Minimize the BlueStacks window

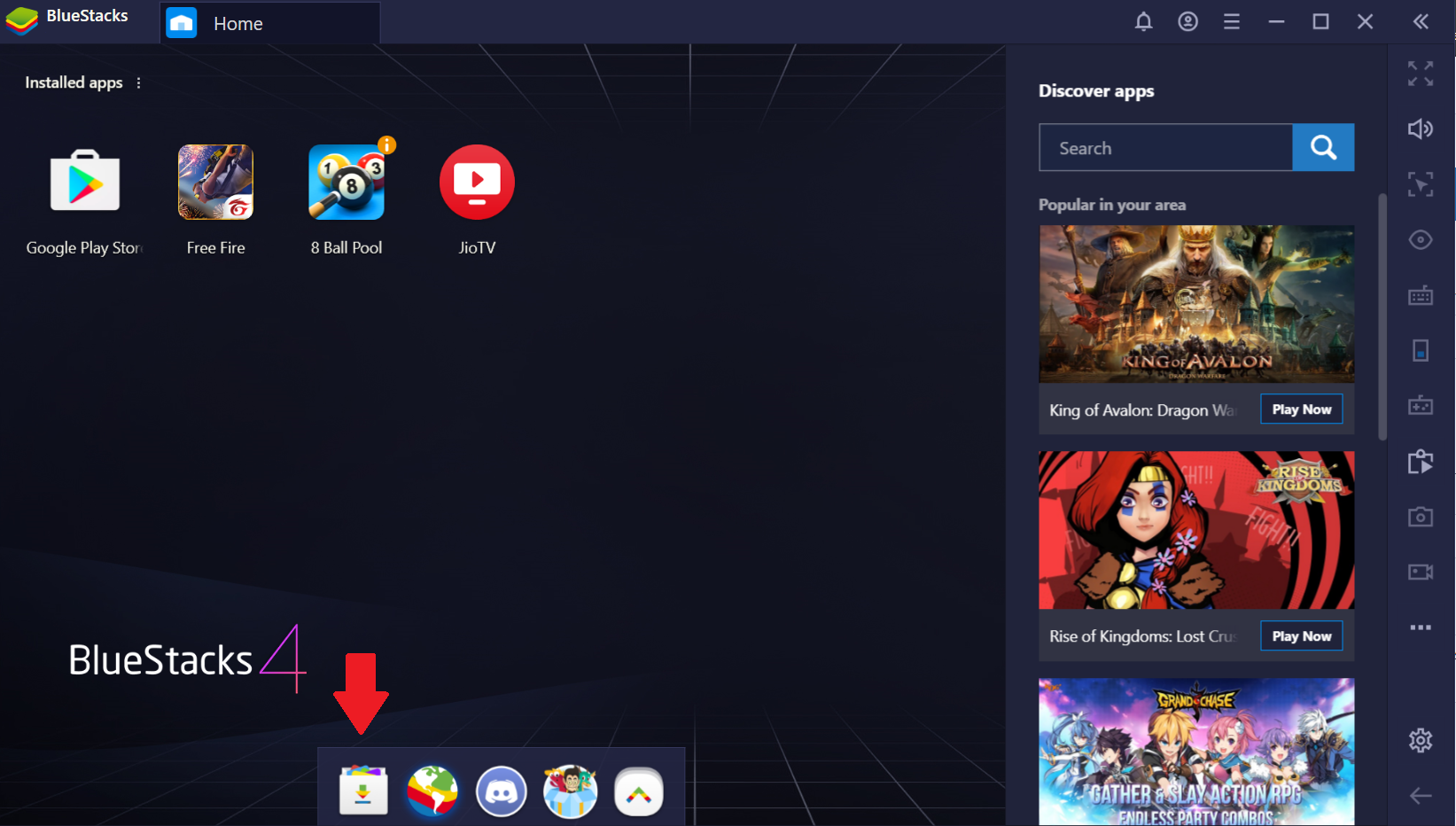[1276, 22]
